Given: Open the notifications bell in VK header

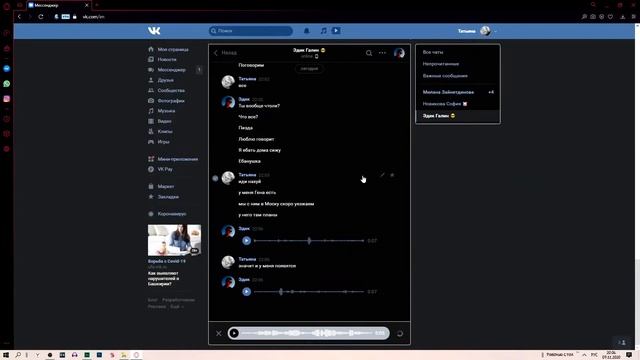Looking at the screenshot, I should [307, 31].
